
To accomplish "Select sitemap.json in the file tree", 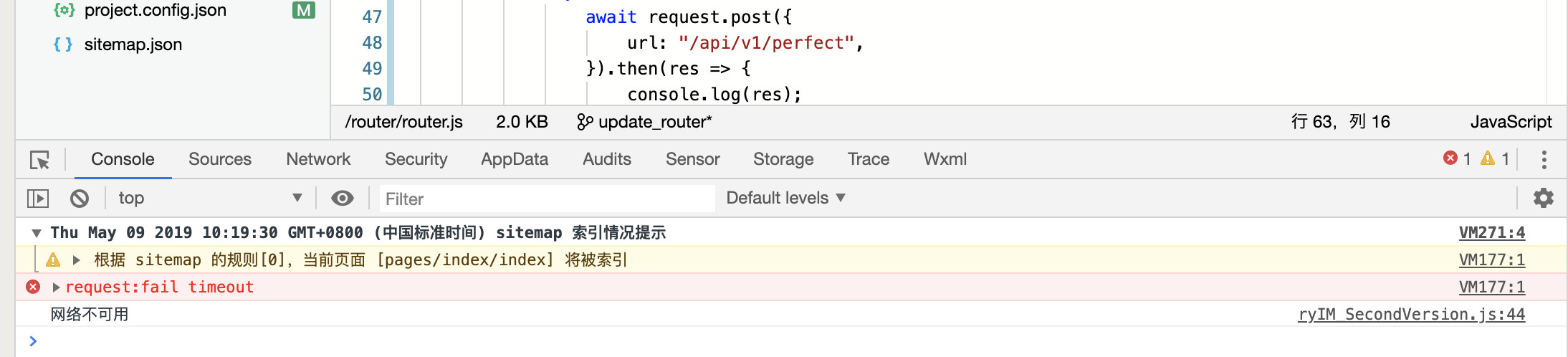I will tap(133, 44).
